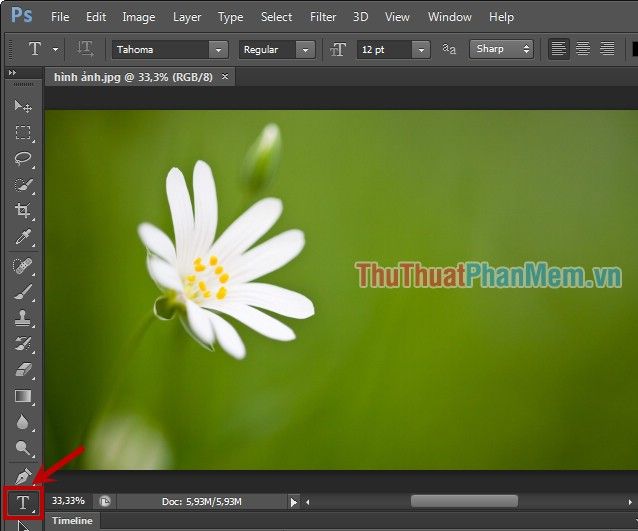The height and width of the screenshot is (531, 638).
Task: Select the Gradient tool
Action: tap(23, 396)
